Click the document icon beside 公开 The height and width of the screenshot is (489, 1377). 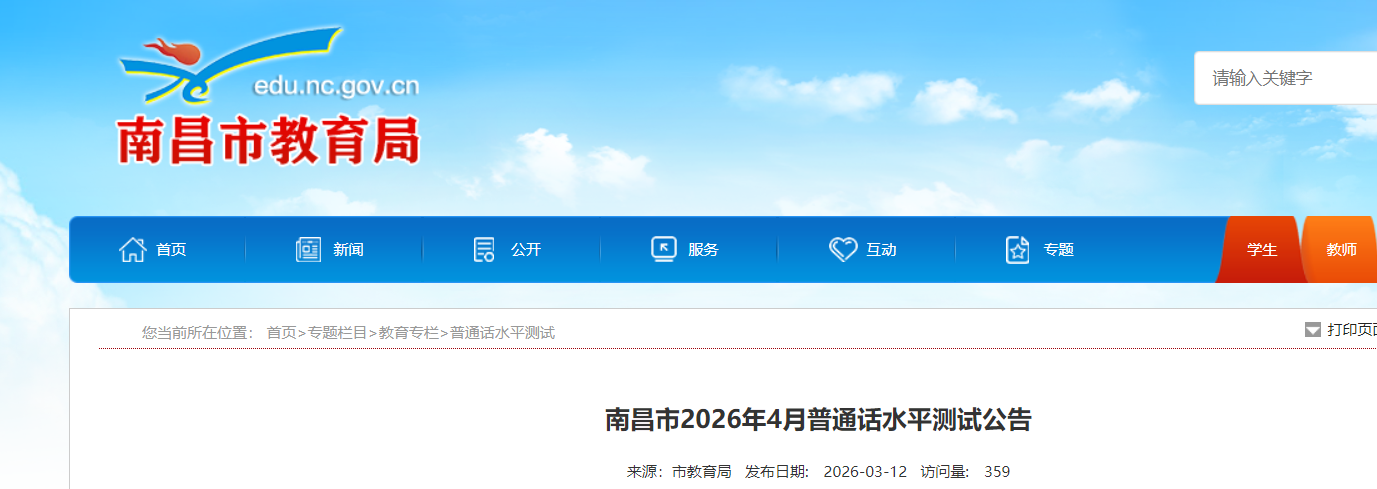(485, 249)
